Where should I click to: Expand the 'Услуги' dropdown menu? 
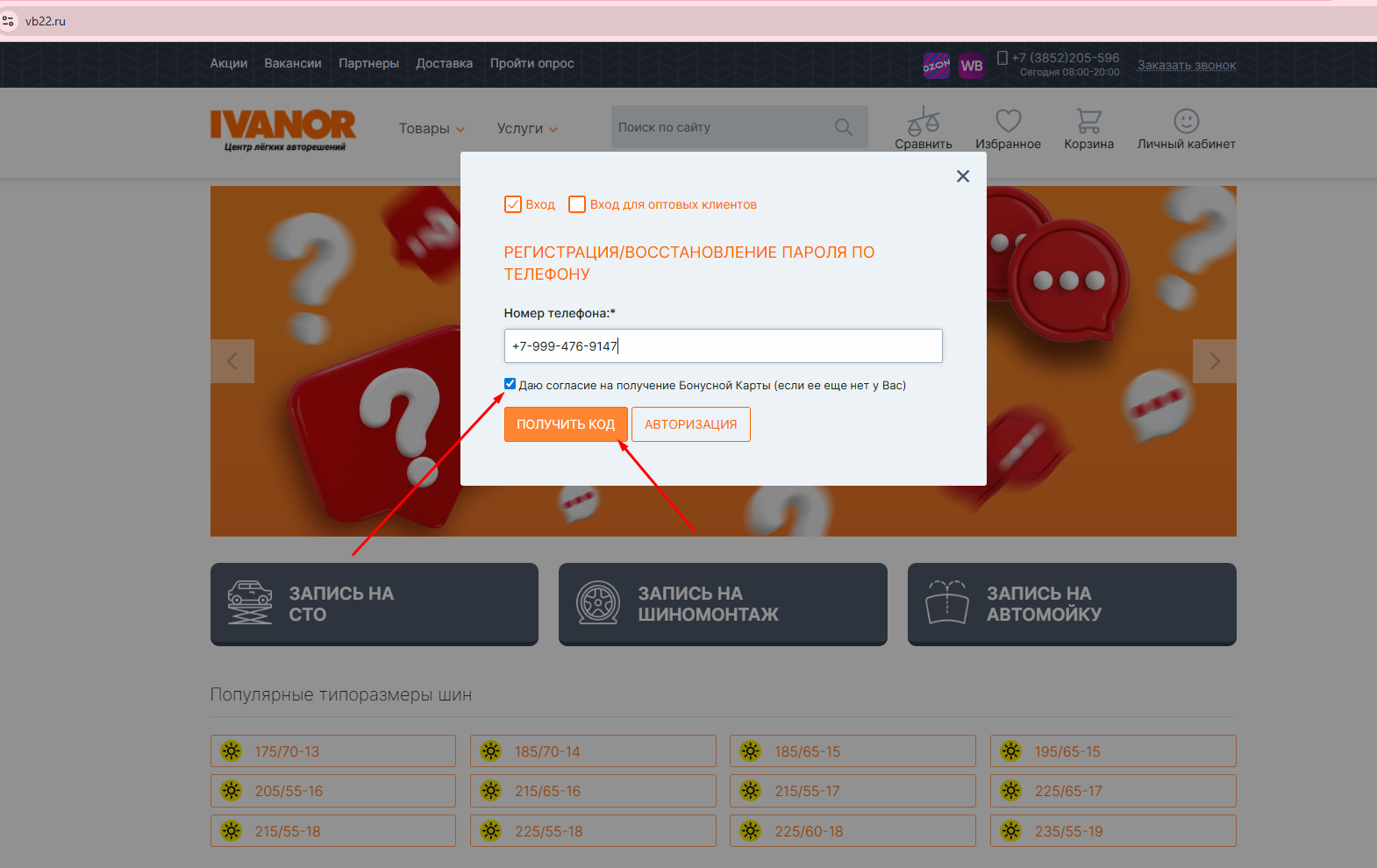tap(527, 129)
